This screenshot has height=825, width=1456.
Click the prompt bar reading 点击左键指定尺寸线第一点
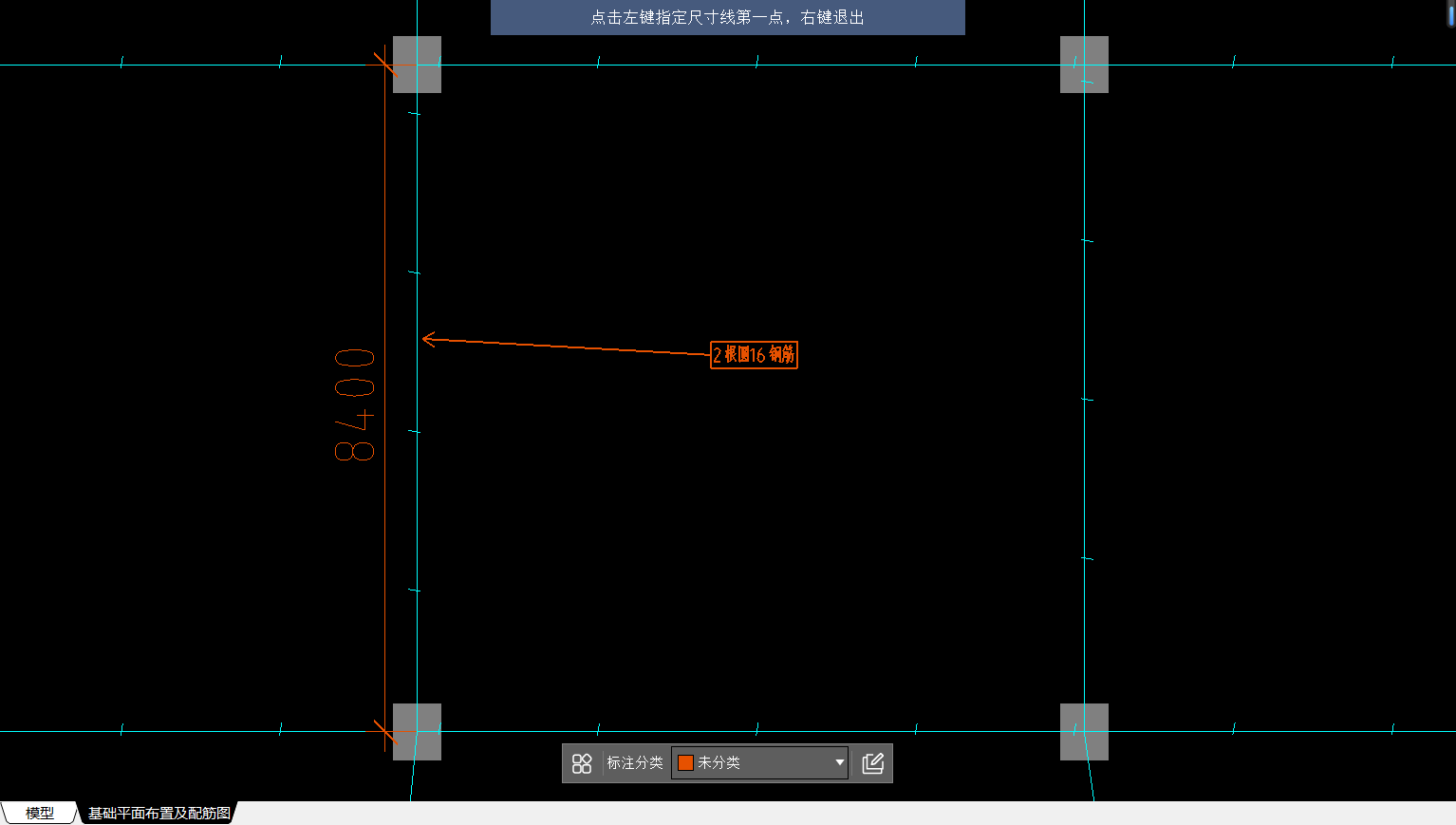point(728,17)
